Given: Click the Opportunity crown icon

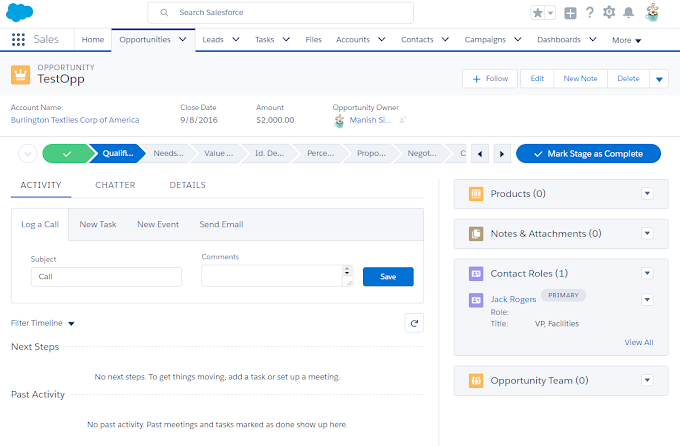Looking at the screenshot, I should pos(20,75).
